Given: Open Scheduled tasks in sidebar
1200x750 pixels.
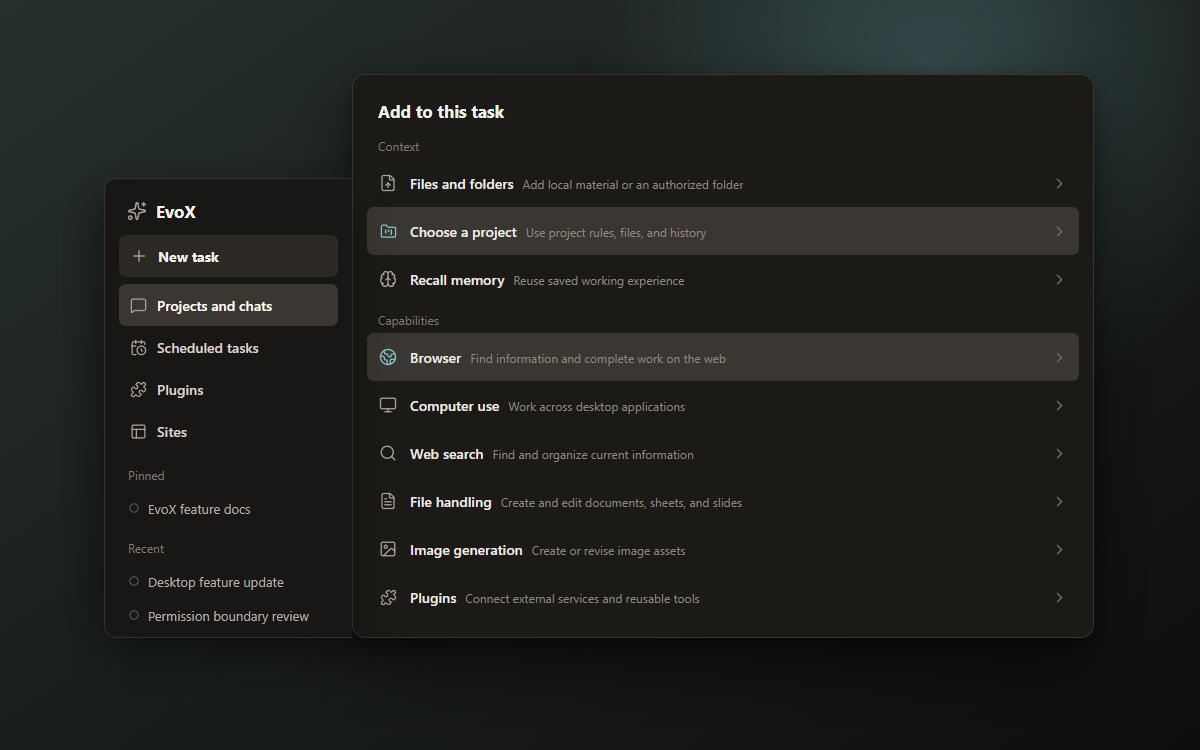Looking at the screenshot, I should (228, 348).
